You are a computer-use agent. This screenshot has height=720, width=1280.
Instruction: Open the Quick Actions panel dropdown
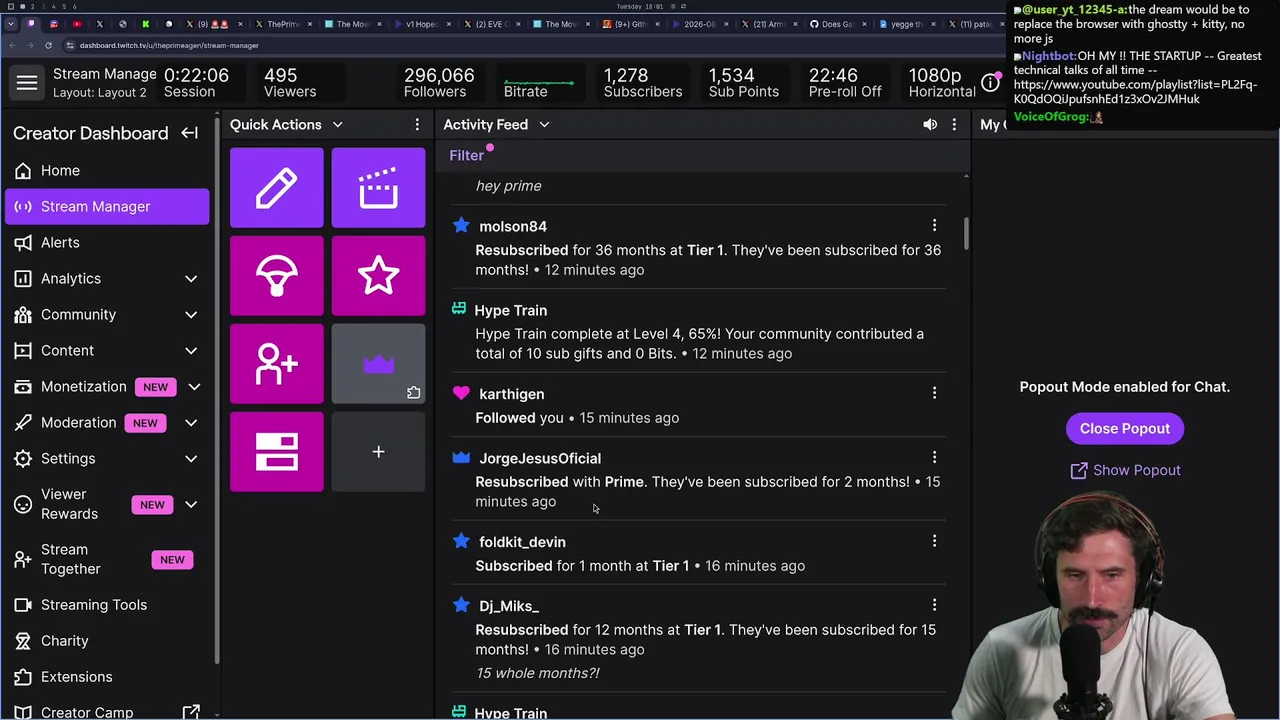click(337, 125)
